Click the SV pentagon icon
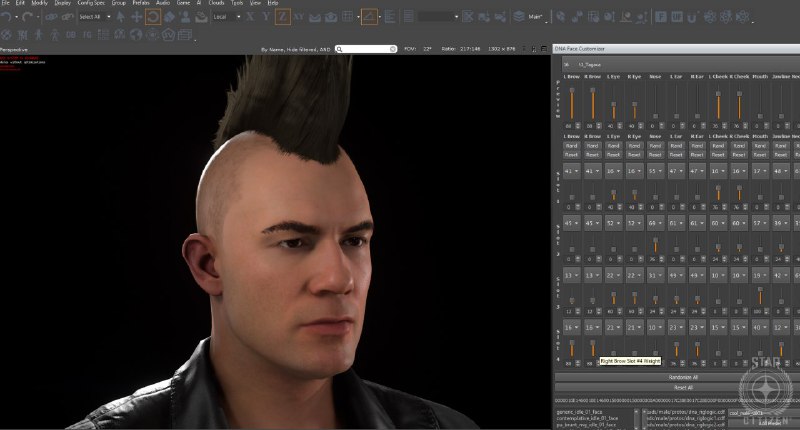Image resolution: width=800 pixels, height=430 pixels. click(x=168, y=35)
